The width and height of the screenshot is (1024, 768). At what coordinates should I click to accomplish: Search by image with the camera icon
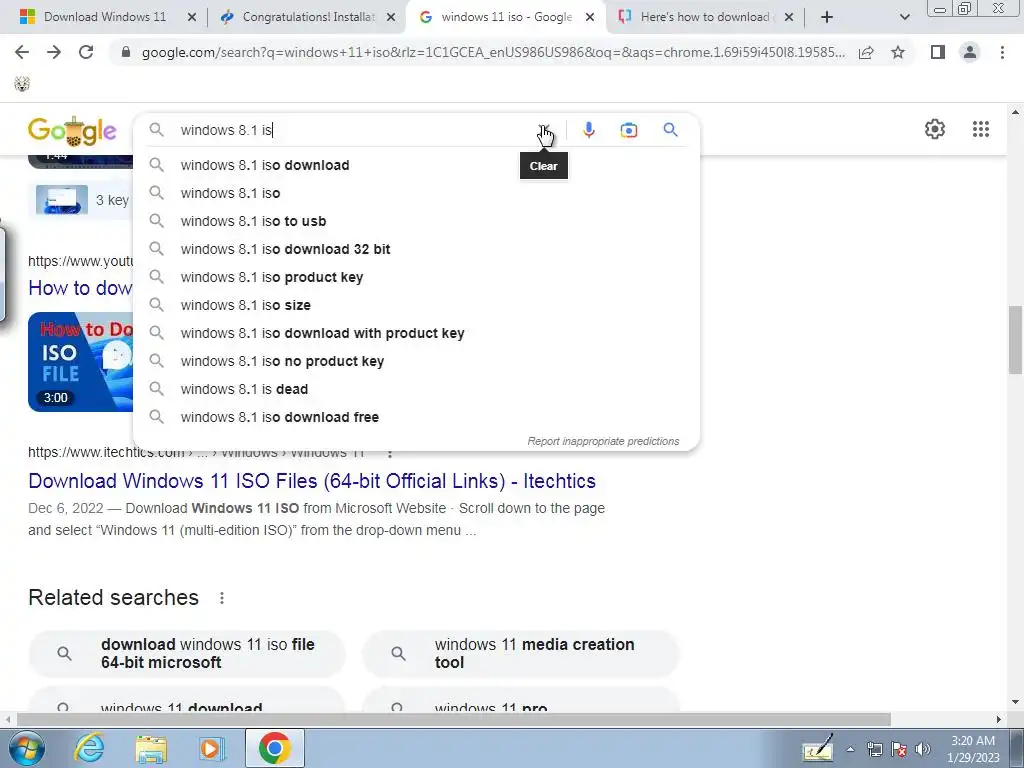coord(628,130)
